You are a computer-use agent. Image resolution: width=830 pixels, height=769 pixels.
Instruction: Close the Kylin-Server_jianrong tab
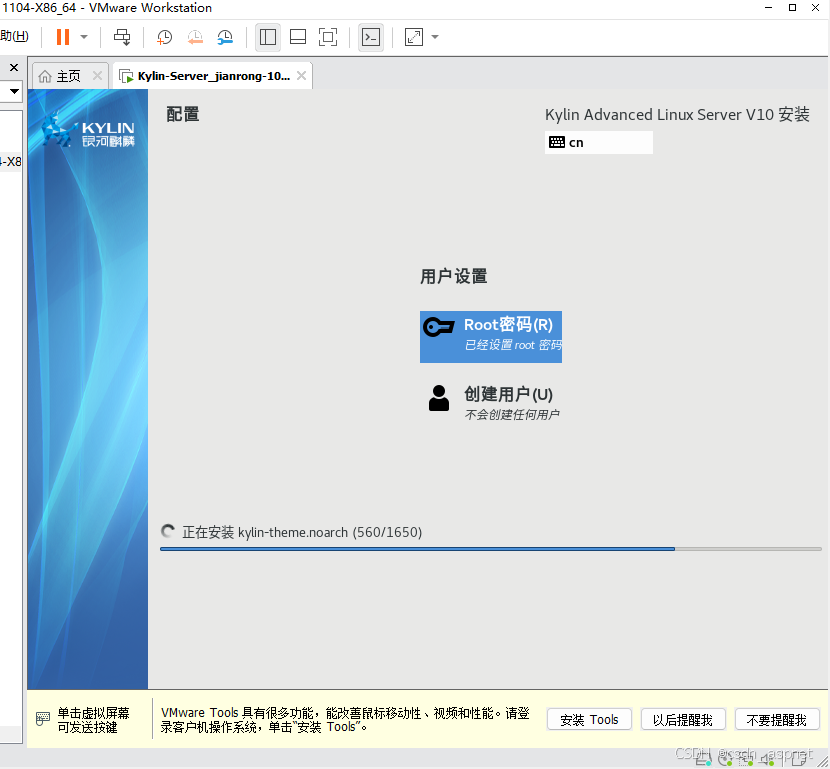pos(301,76)
